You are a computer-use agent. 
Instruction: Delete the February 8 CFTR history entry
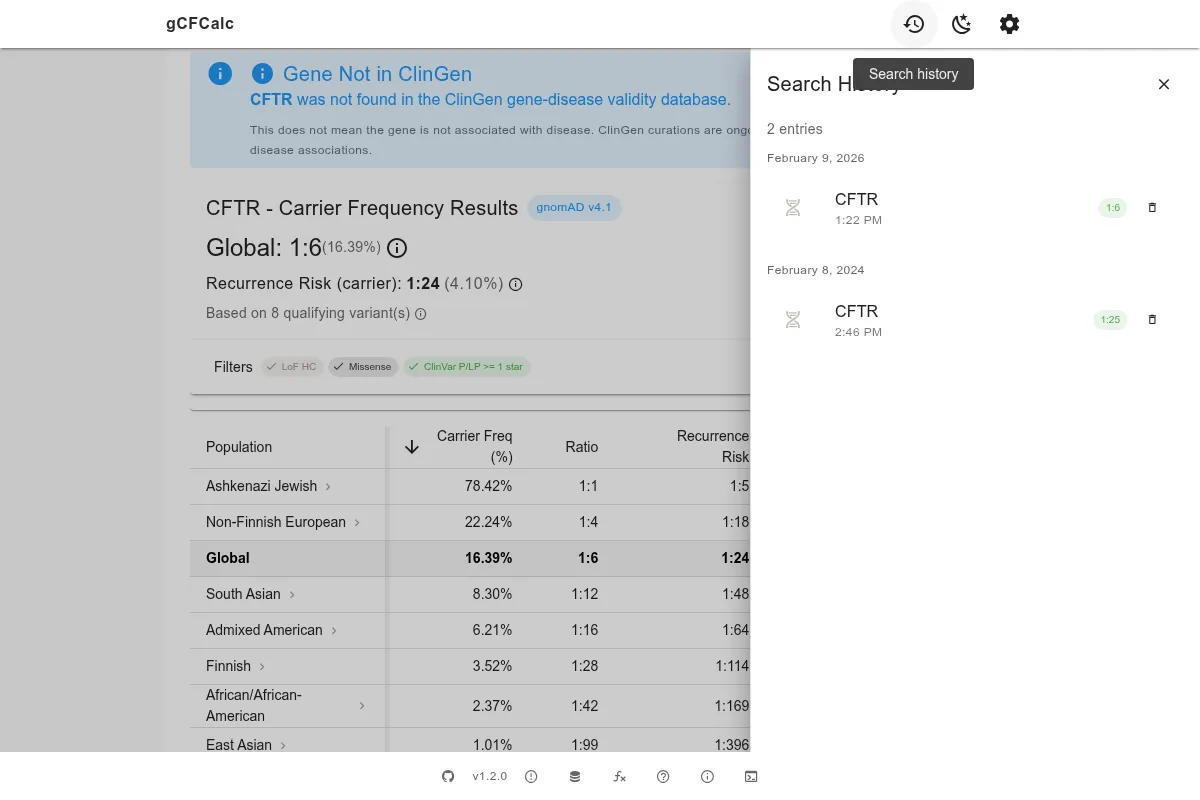pyautogui.click(x=1152, y=319)
